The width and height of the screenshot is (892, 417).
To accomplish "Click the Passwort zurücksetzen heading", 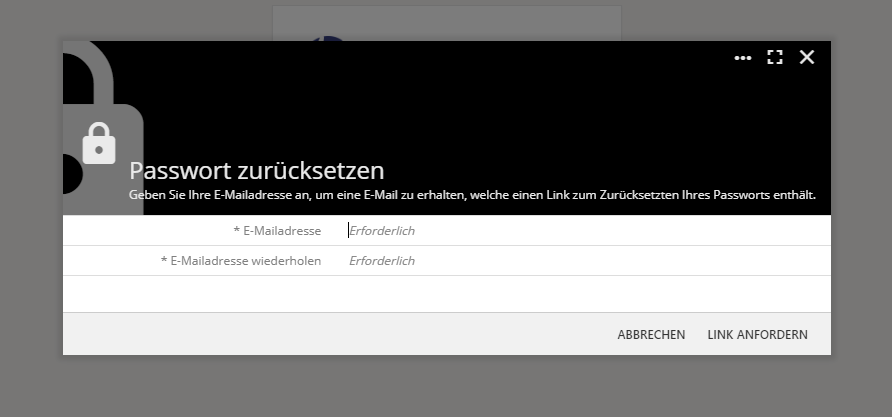I will click(x=257, y=170).
